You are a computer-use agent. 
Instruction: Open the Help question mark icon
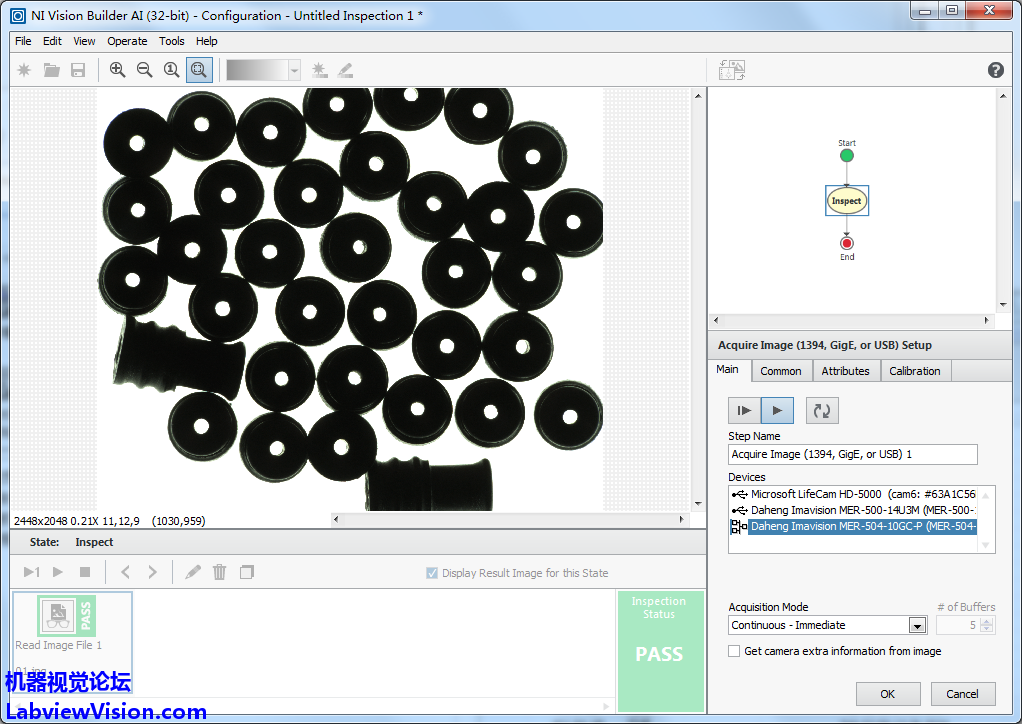coord(995,70)
